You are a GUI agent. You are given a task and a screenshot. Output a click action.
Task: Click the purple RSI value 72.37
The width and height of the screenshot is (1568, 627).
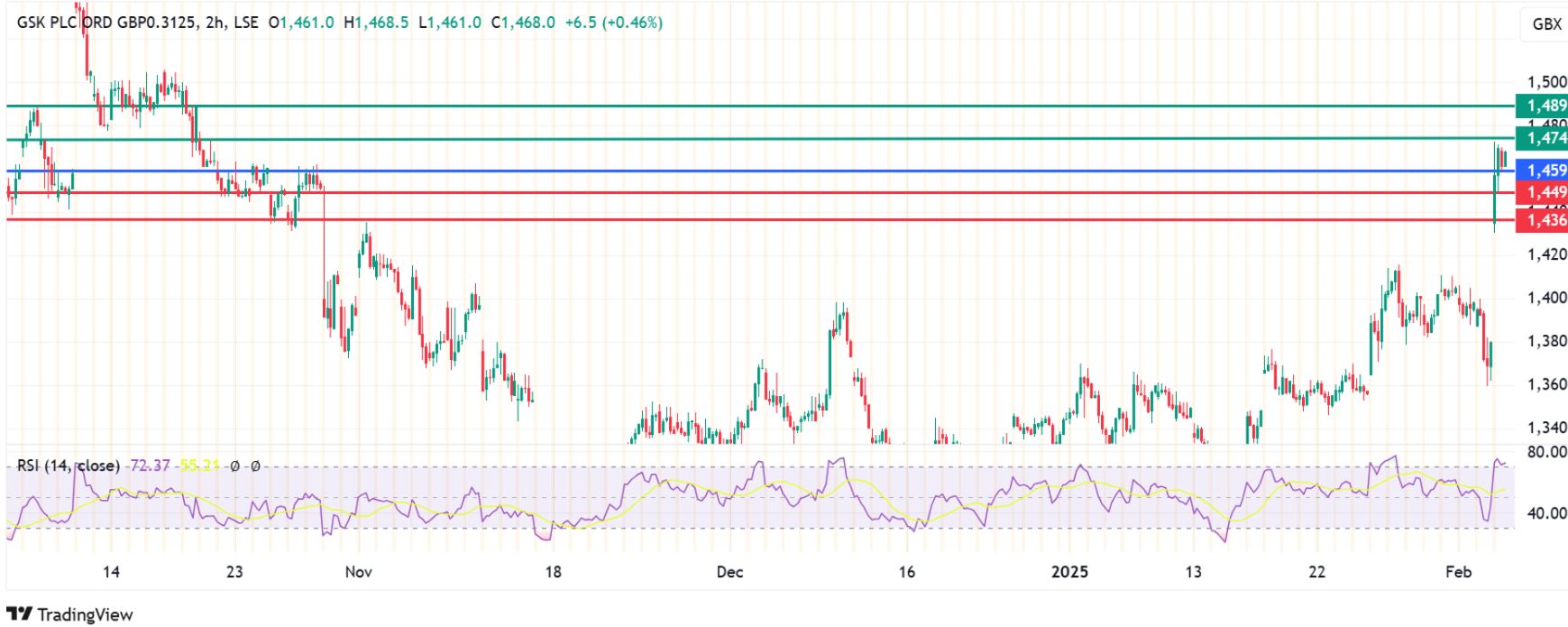150,466
